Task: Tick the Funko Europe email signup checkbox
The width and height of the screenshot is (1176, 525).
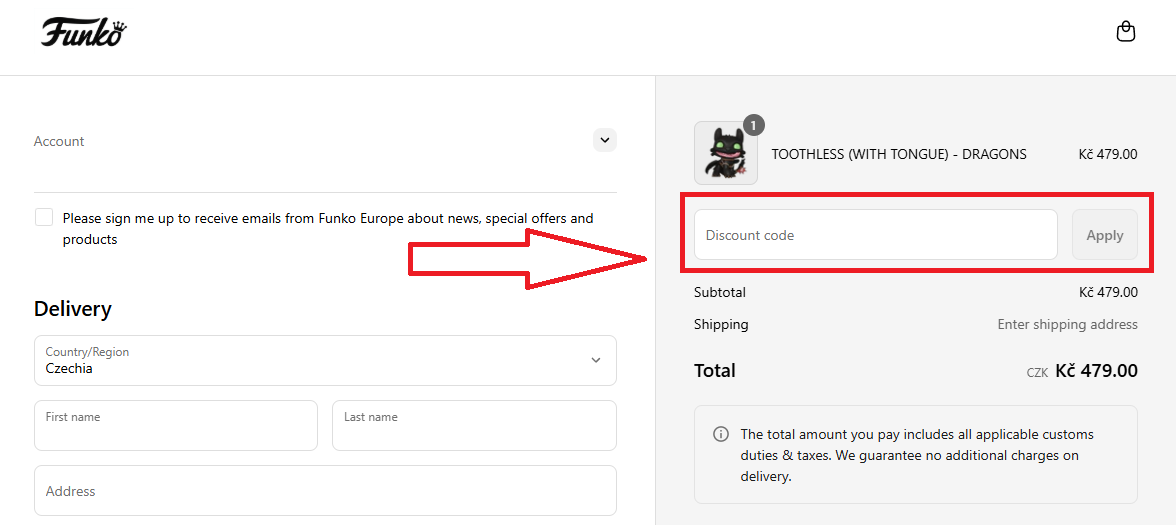Action: 44,218
